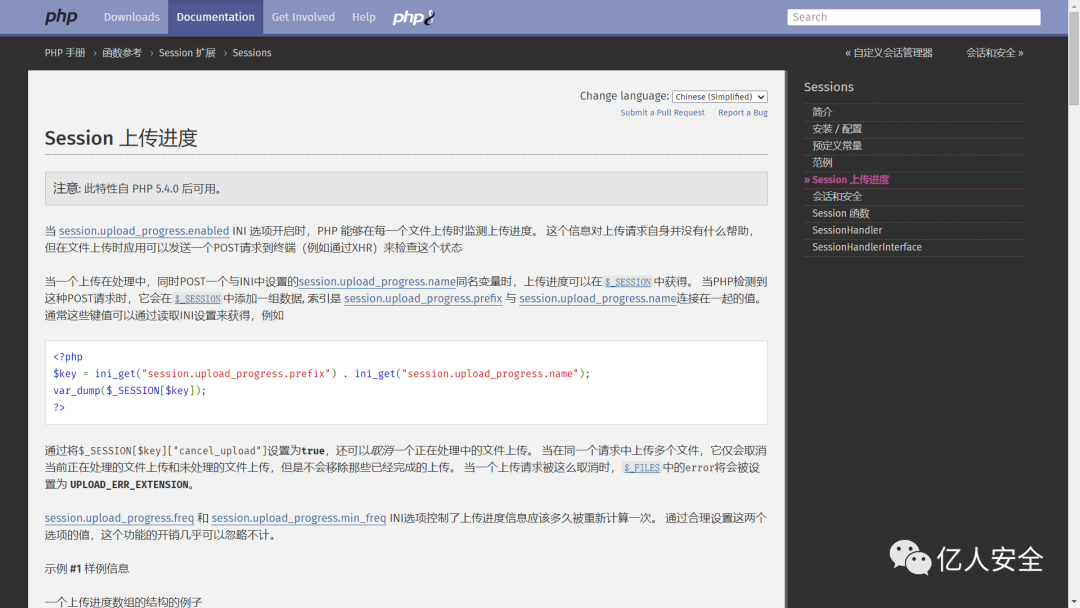Click the UPLOAD_ERR_EXTENSION constant text
This screenshot has height=608, width=1080.
(x=129, y=485)
